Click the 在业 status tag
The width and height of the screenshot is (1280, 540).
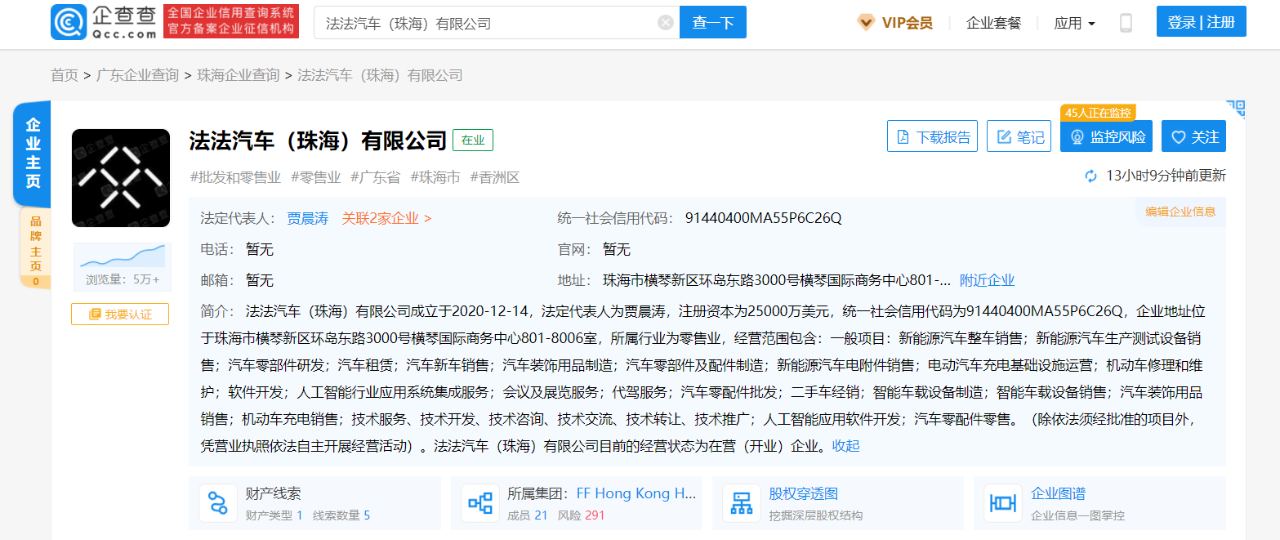(473, 140)
